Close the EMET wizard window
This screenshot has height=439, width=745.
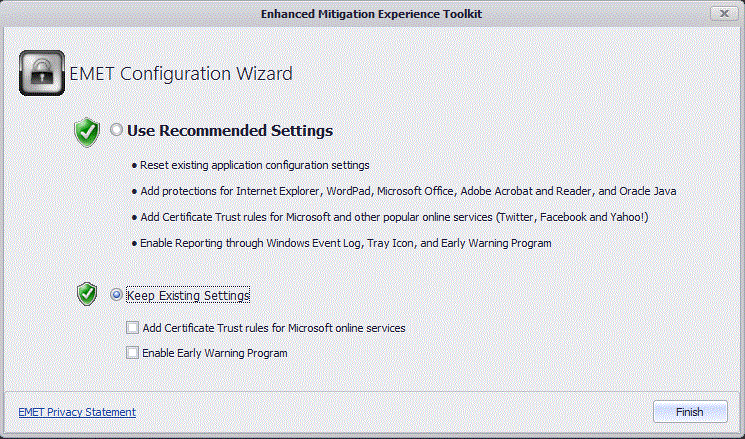724,13
